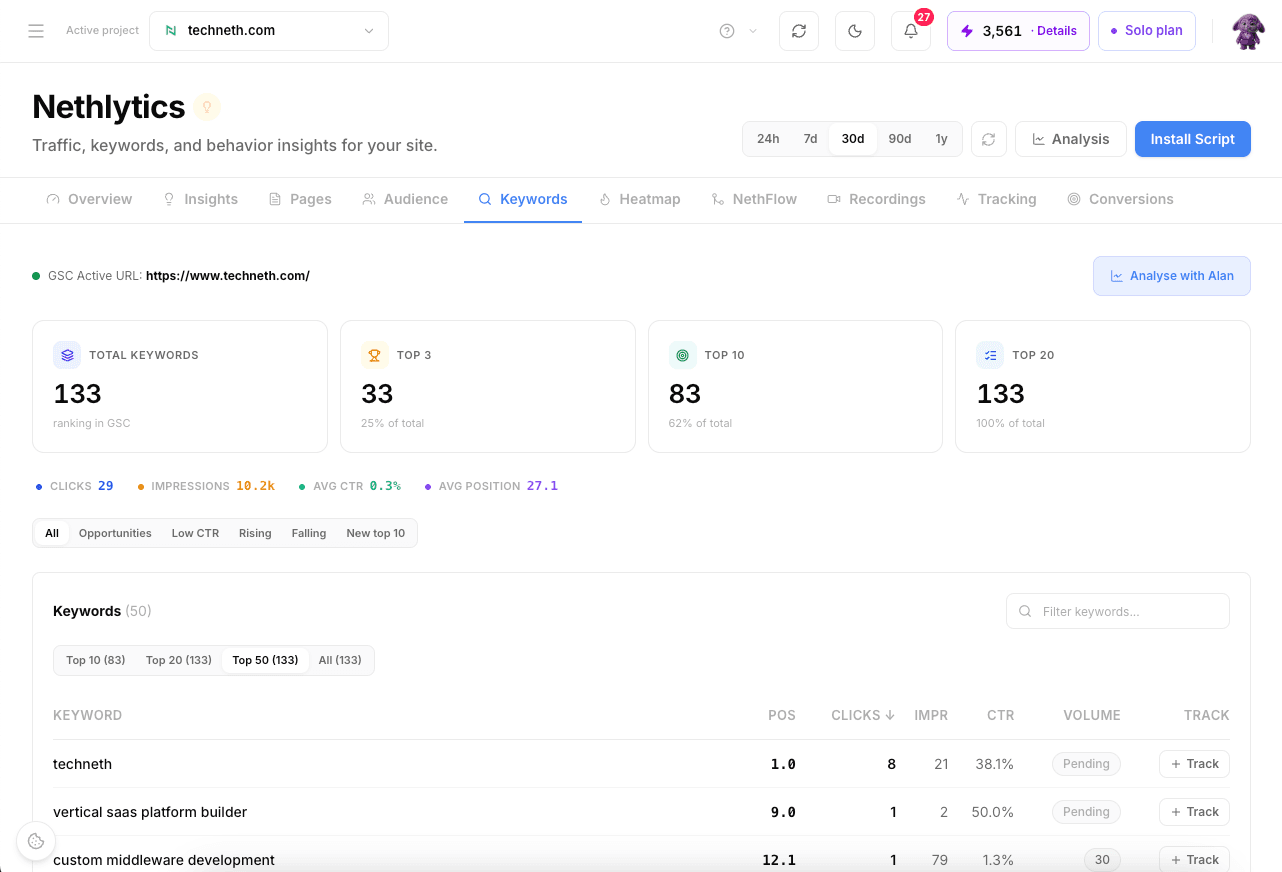
Task: Track the techneth keyword
Action: [1194, 764]
